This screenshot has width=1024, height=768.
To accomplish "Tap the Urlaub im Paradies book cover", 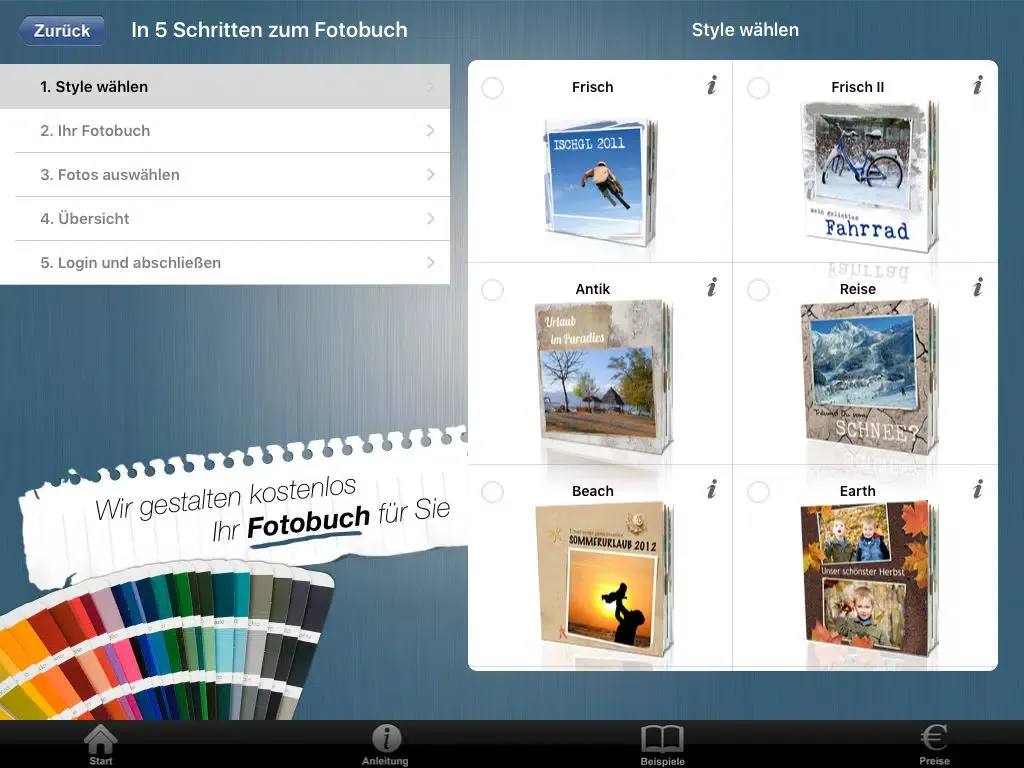I will tap(603, 377).
